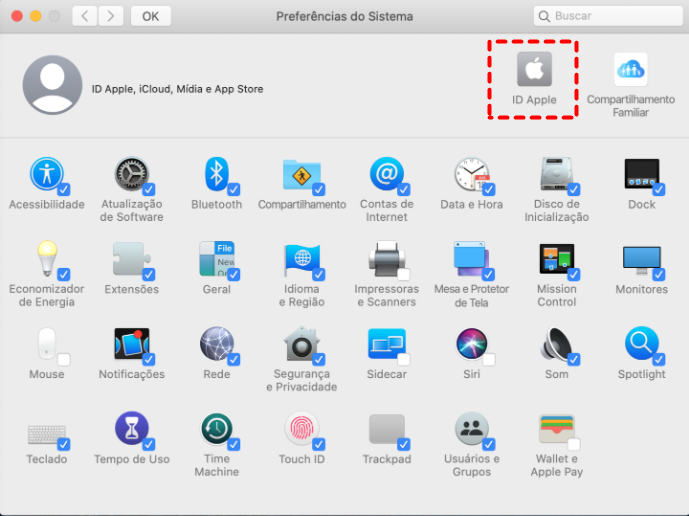This screenshot has height=516, width=689.
Task: Open Atualização de Software icon
Action: coord(131,174)
